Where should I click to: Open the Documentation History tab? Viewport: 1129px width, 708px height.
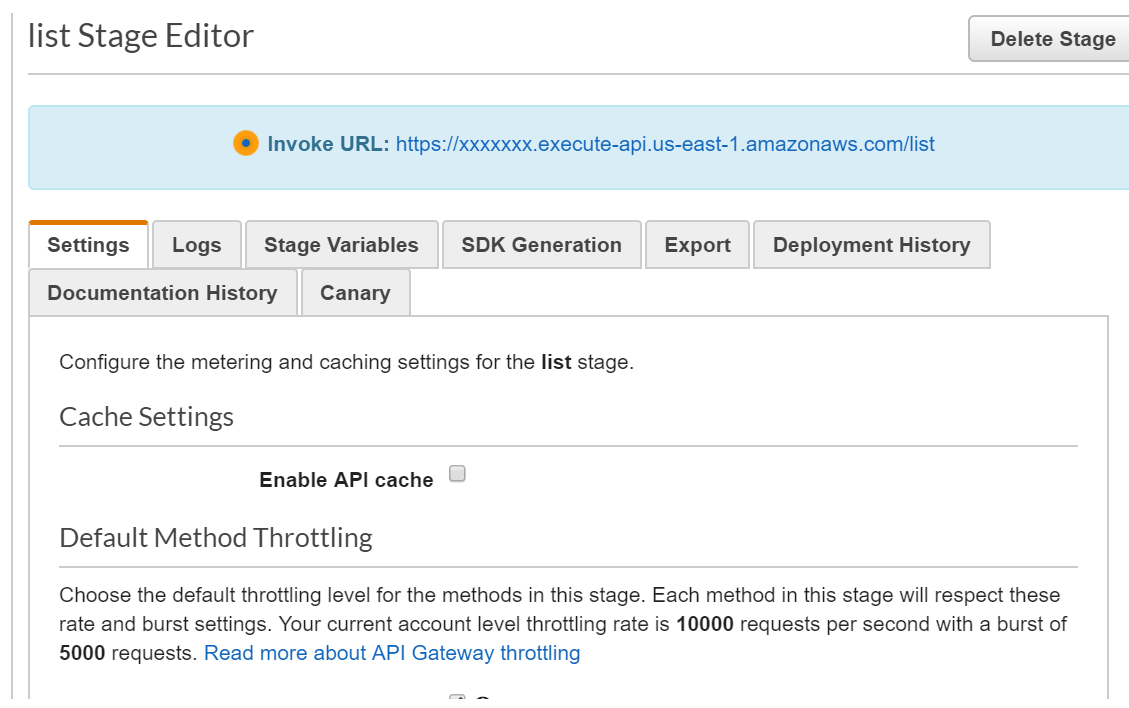click(x=162, y=292)
